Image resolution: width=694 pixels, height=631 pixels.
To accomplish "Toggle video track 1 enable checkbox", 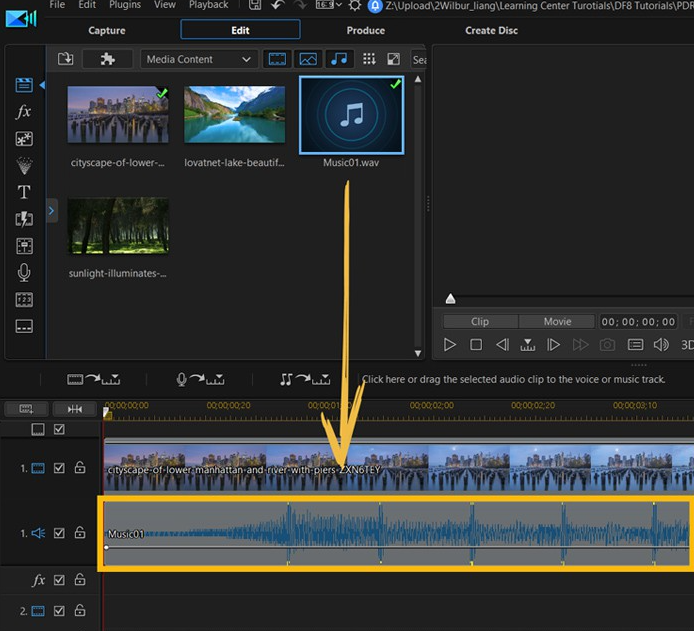I will click(x=59, y=468).
